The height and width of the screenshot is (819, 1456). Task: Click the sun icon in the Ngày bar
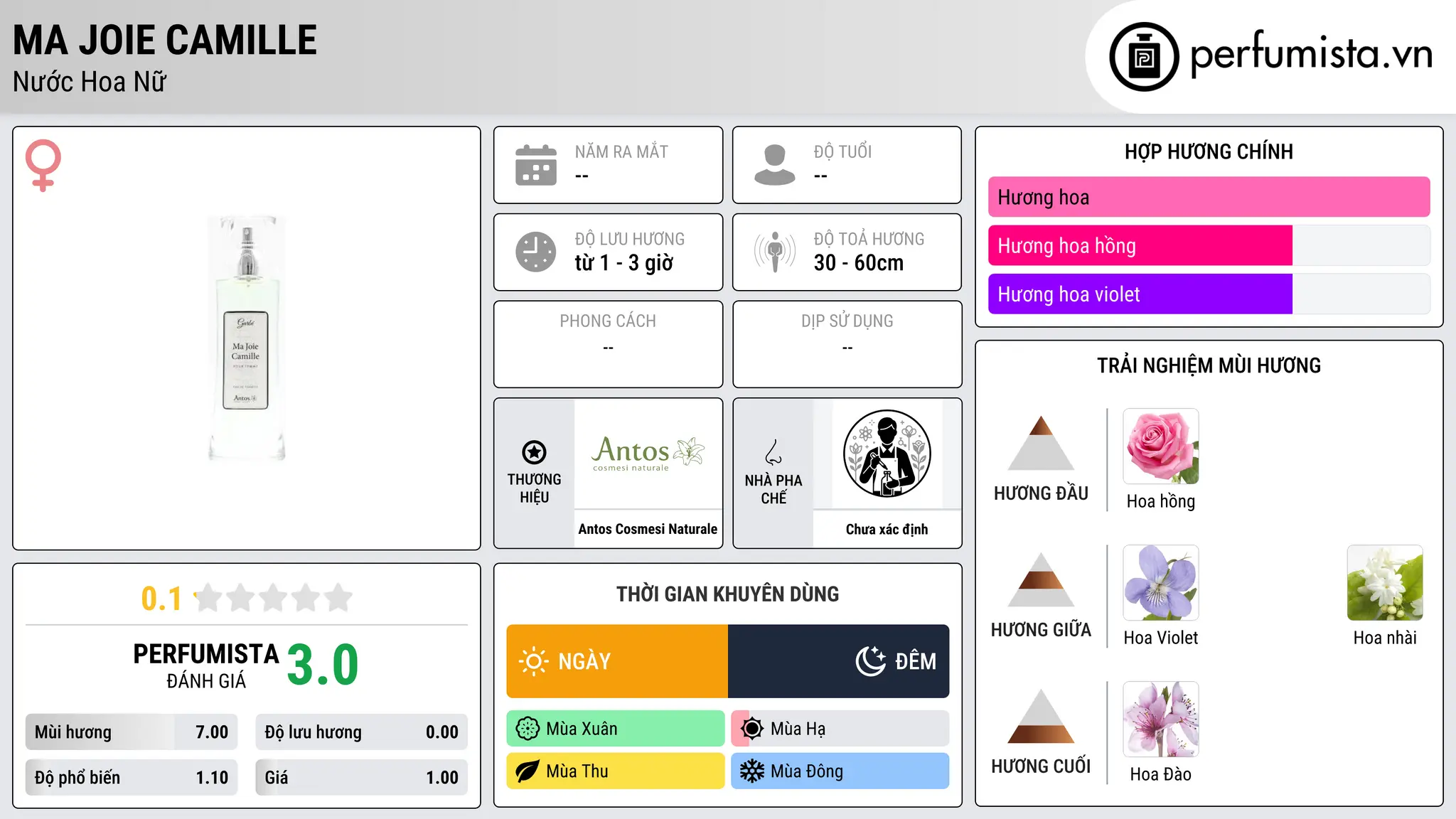(533, 661)
